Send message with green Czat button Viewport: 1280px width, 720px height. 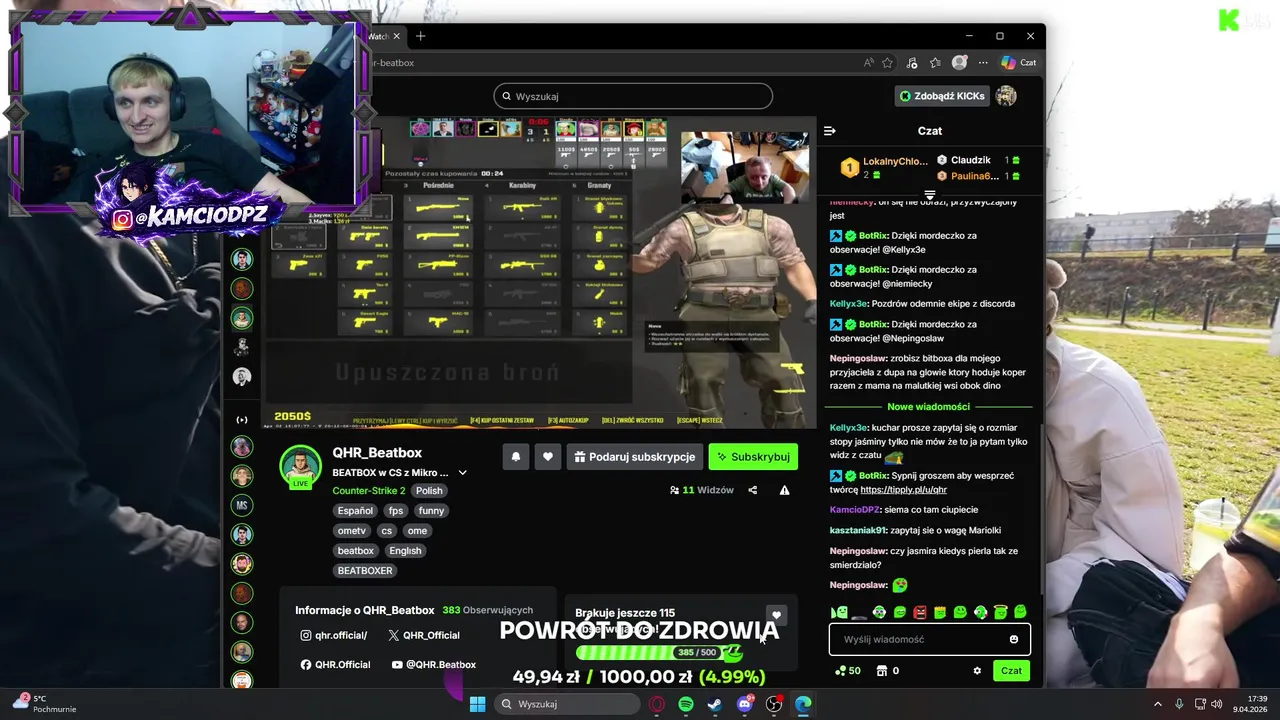(1011, 671)
